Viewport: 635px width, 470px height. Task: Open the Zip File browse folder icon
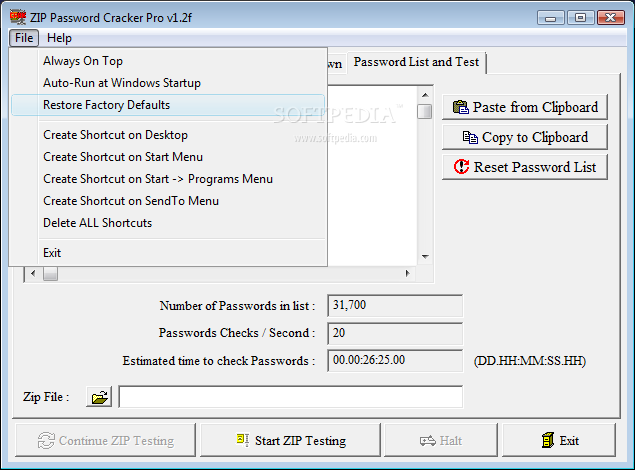click(99, 397)
